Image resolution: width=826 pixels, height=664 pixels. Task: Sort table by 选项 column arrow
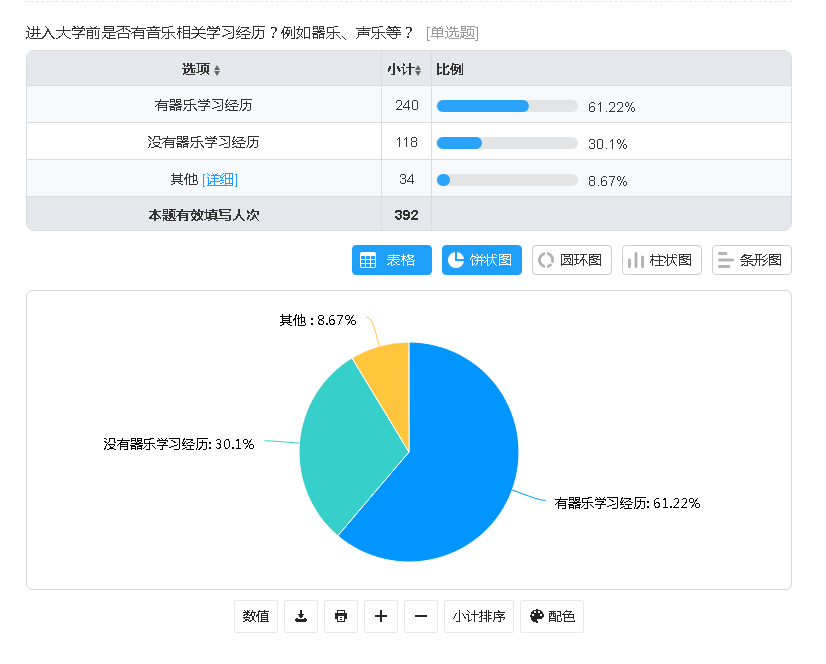217,70
